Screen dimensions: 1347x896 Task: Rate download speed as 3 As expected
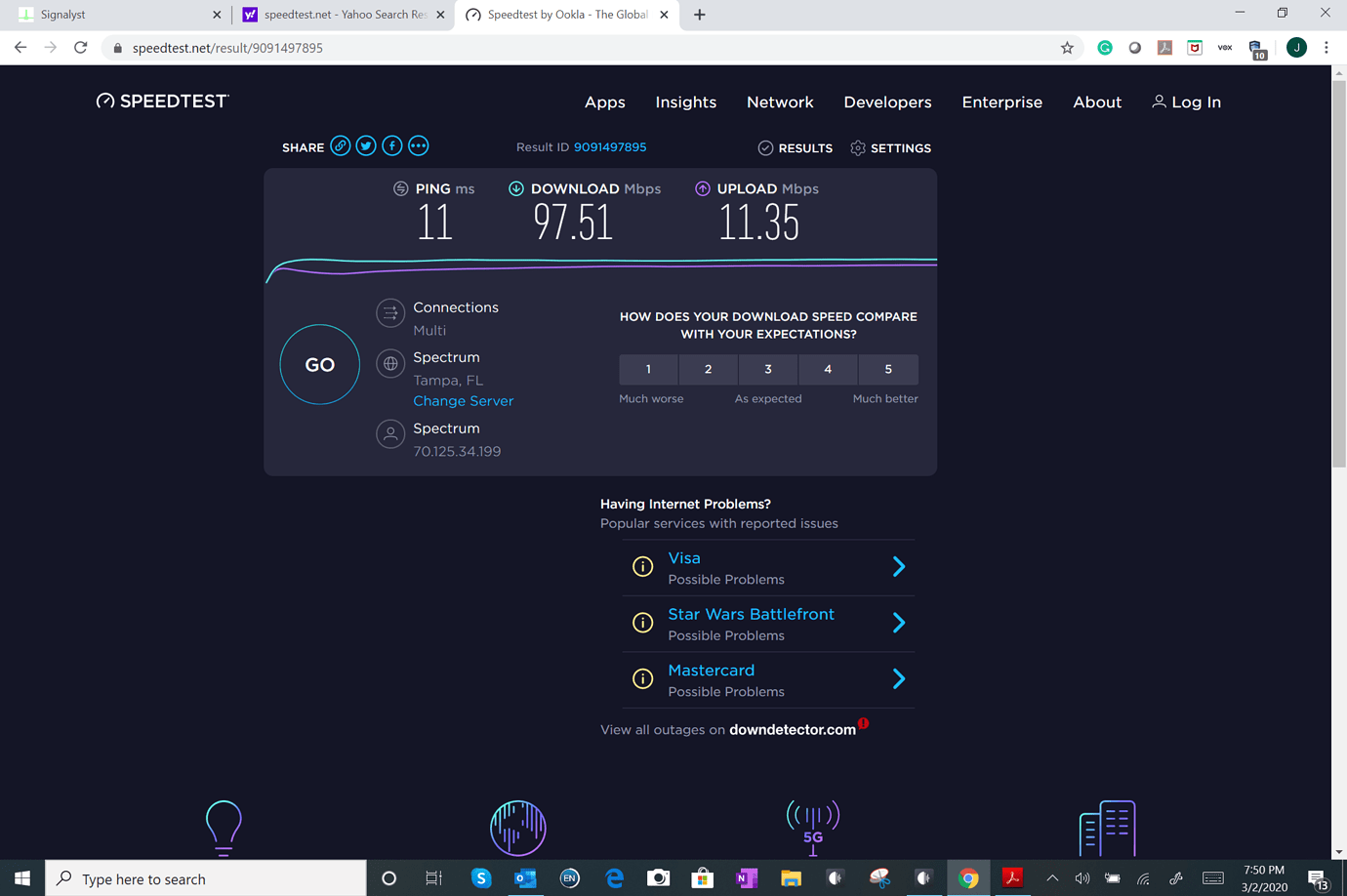pos(768,369)
